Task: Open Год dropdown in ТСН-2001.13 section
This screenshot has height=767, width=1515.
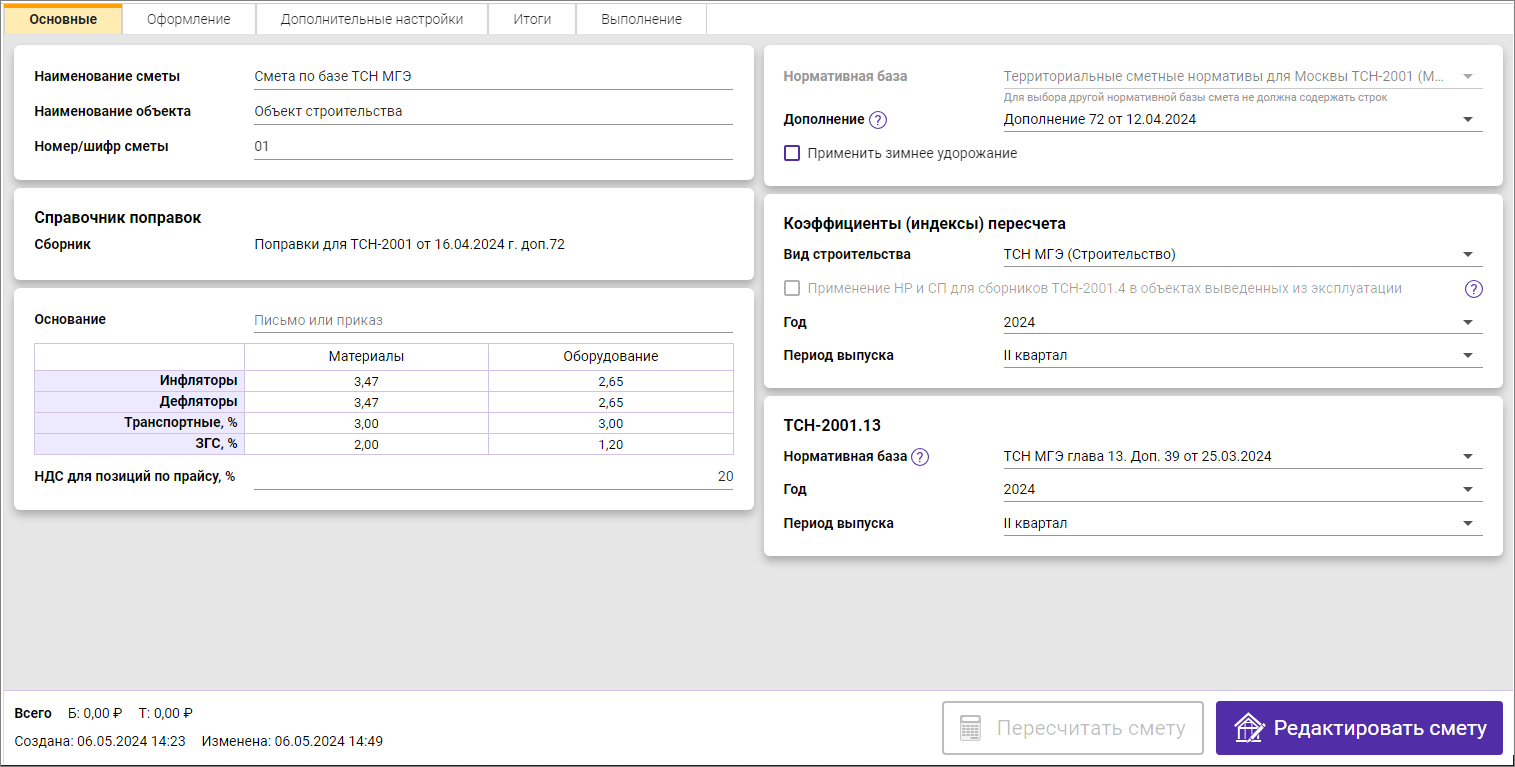Action: click(x=1243, y=489)
